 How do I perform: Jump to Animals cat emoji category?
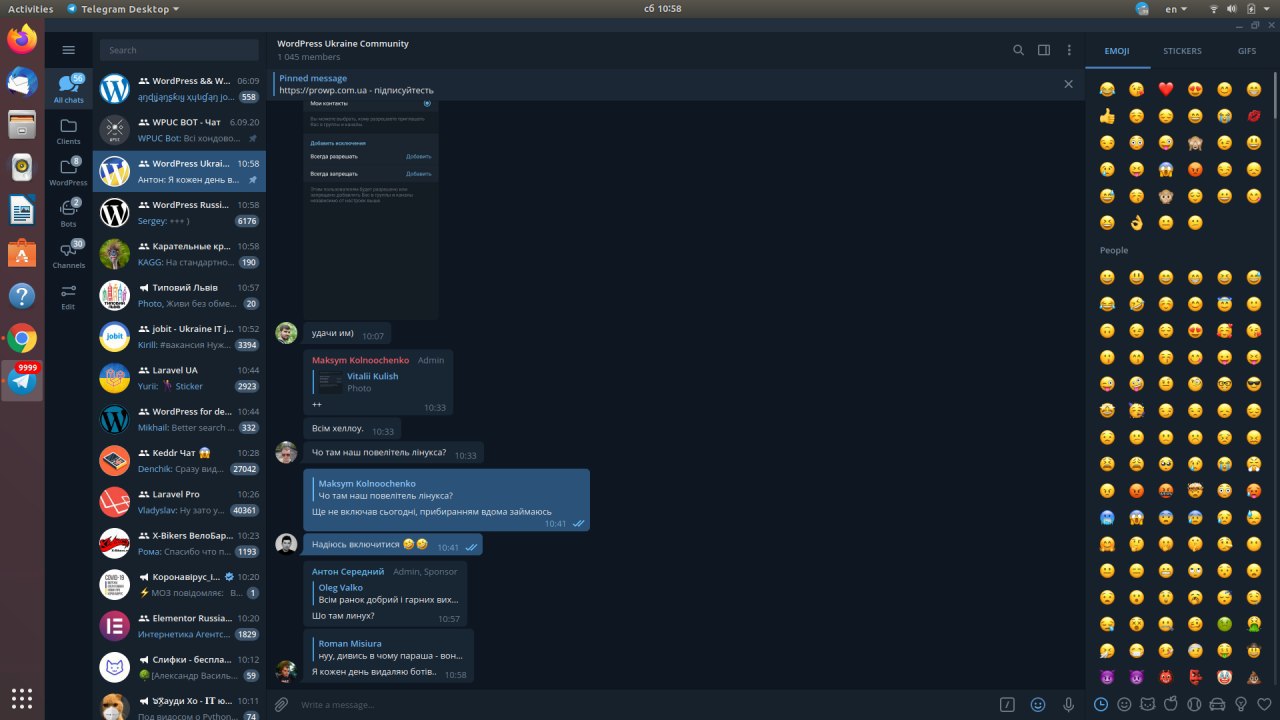coord(1147,704)
